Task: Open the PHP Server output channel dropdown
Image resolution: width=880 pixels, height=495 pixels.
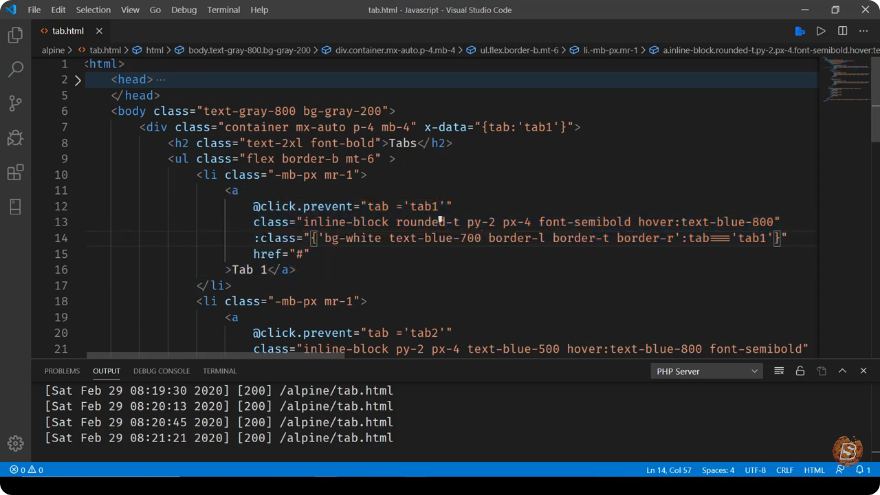Action: pos(707,371)
